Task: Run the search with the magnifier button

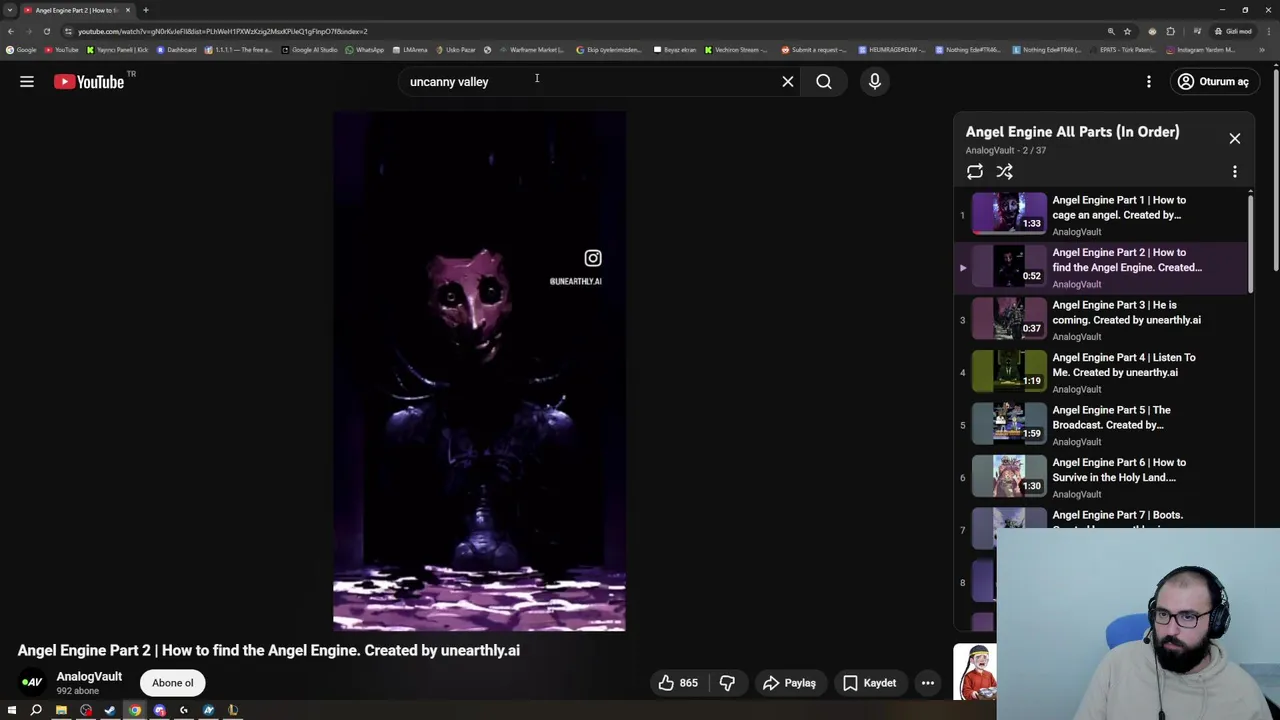Action: pos(824,82)
